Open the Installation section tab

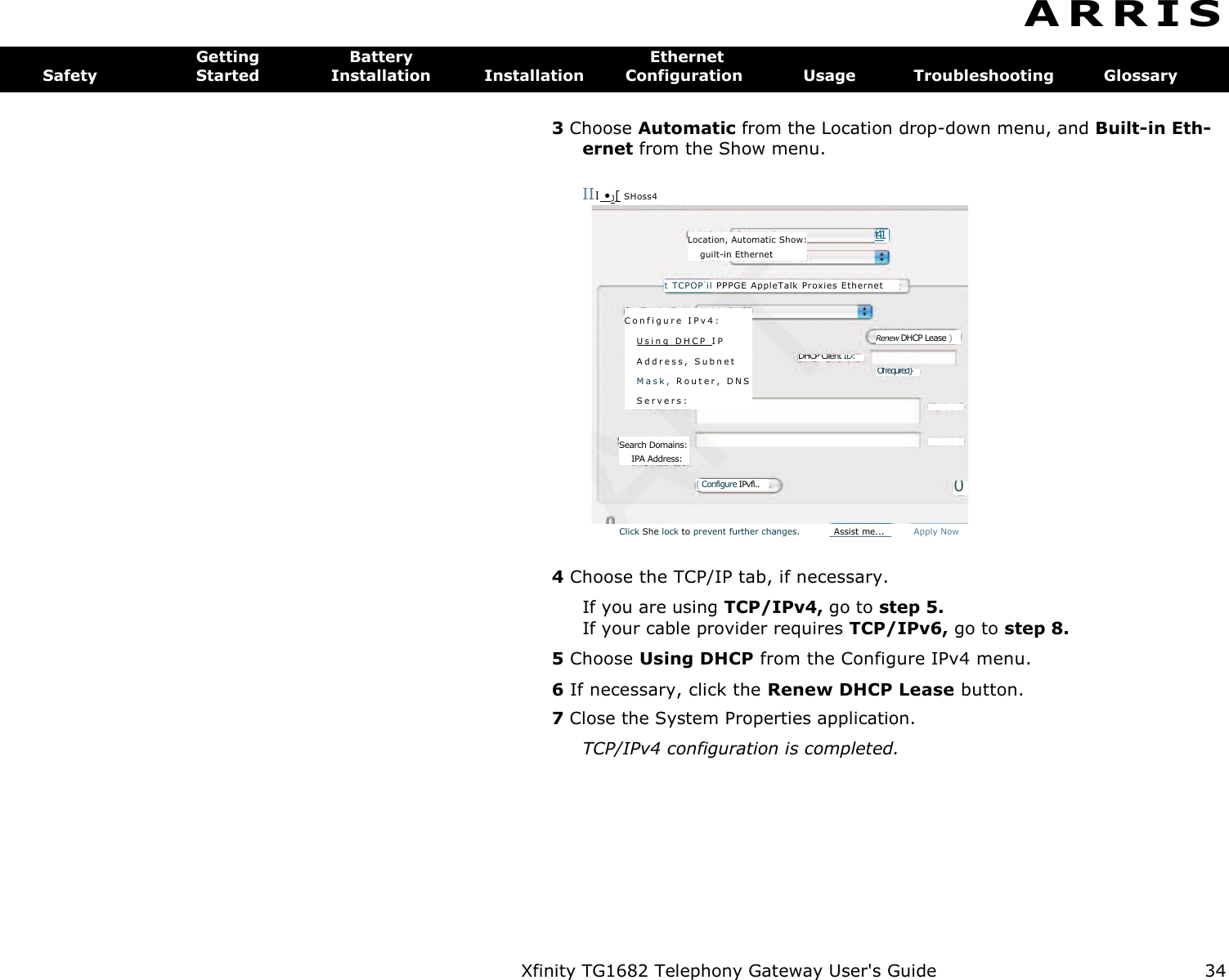click(x=534, y=75)
